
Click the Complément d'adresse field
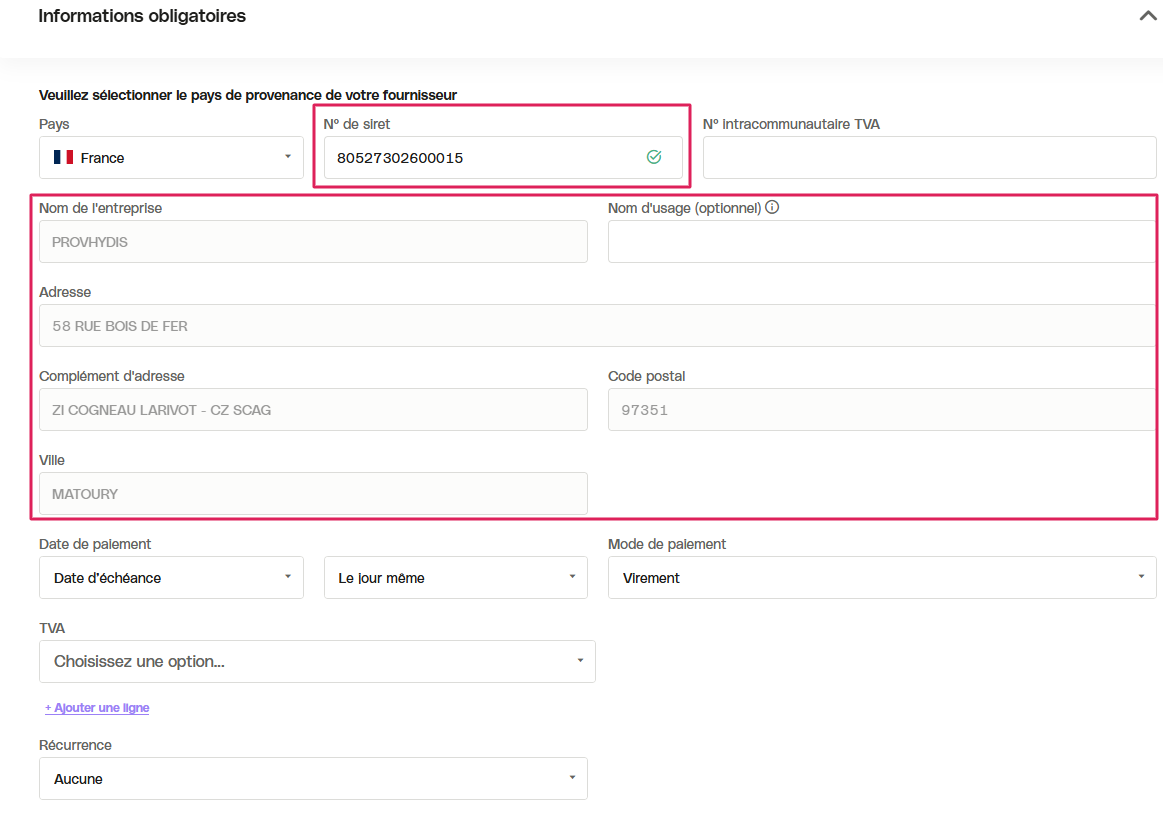[x=313, y=409]
